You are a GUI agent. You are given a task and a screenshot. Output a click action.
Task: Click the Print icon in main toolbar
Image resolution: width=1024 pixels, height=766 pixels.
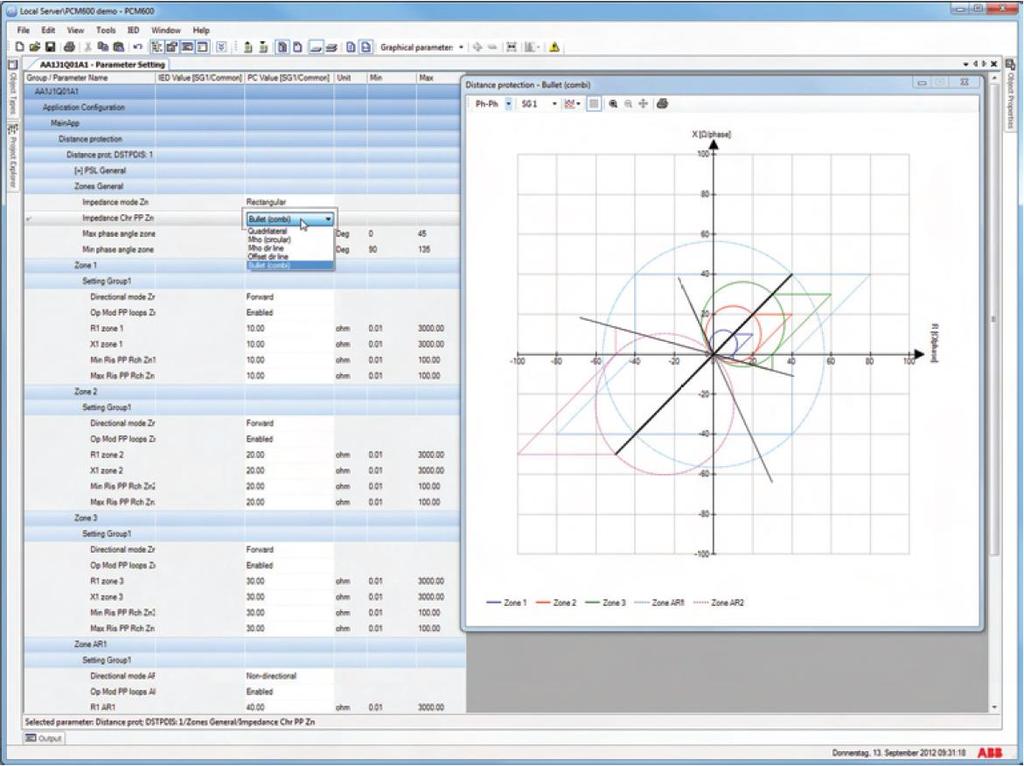click(x=69, y=47)
